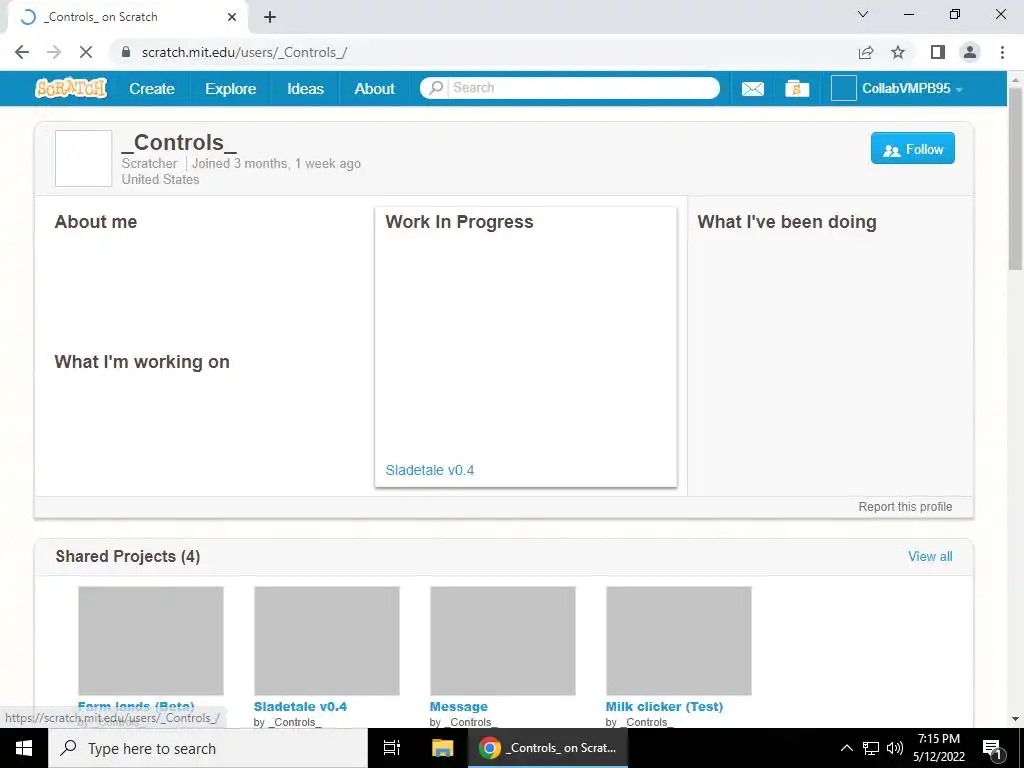Click the volume speaker icon

pyautogui.click(x=895, y=748)
